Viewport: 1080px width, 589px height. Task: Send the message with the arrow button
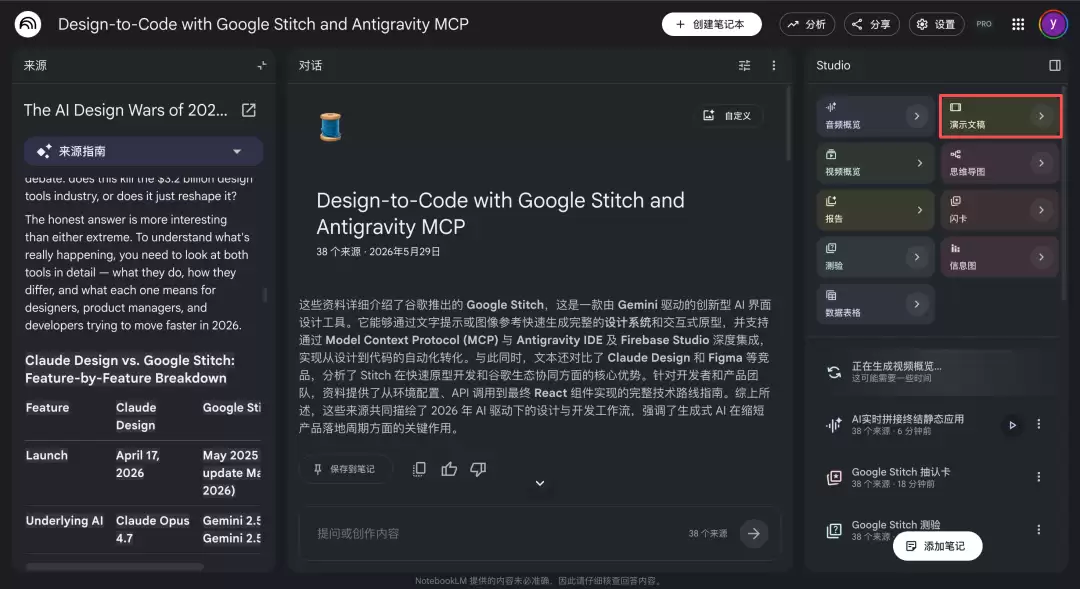pyautogui.click(x=754, y=533)
